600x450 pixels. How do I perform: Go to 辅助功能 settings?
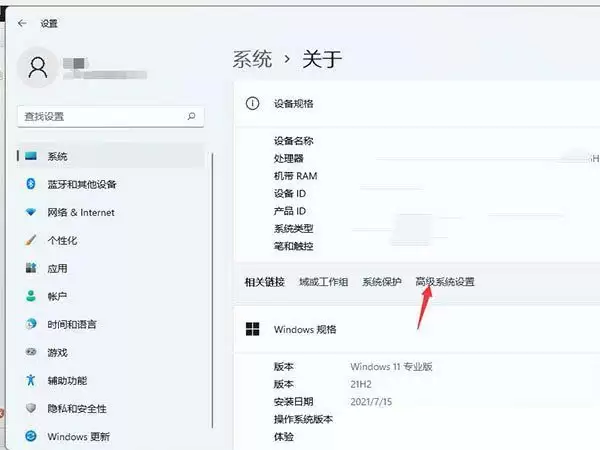[x=67, y=380]
